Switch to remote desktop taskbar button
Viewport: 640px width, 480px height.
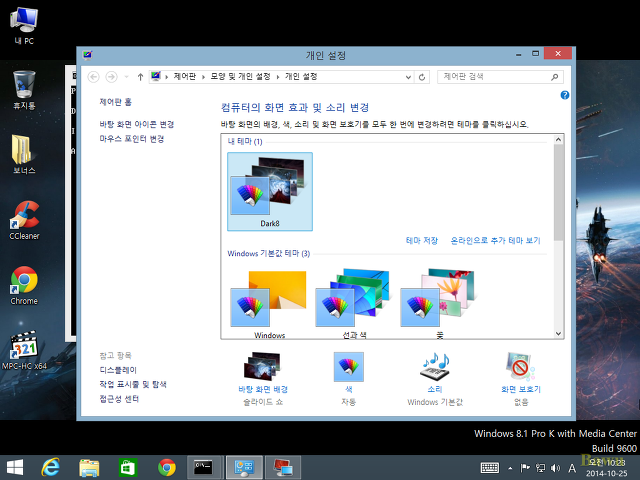tap(283, 467)
